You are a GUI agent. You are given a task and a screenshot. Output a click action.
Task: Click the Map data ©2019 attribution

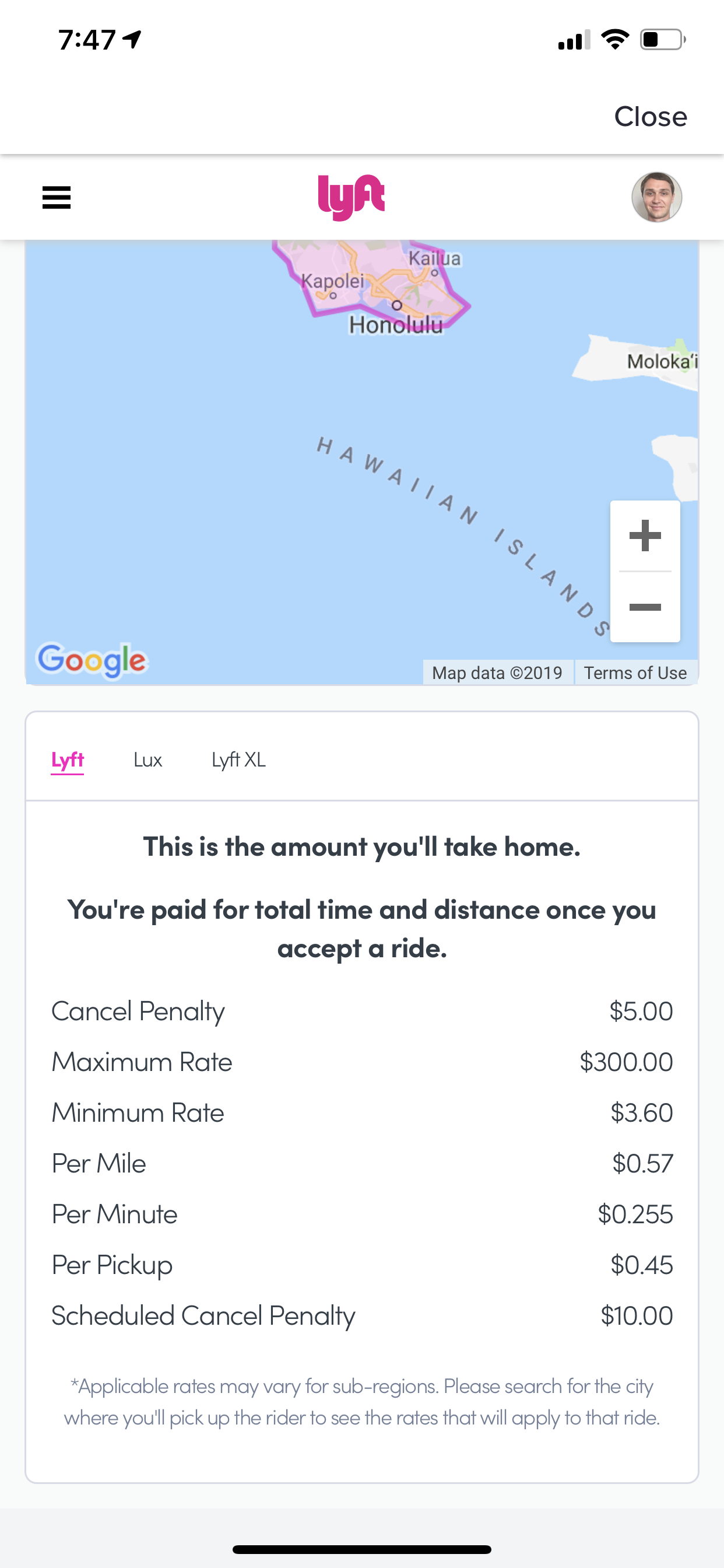(x=497, y=673)
